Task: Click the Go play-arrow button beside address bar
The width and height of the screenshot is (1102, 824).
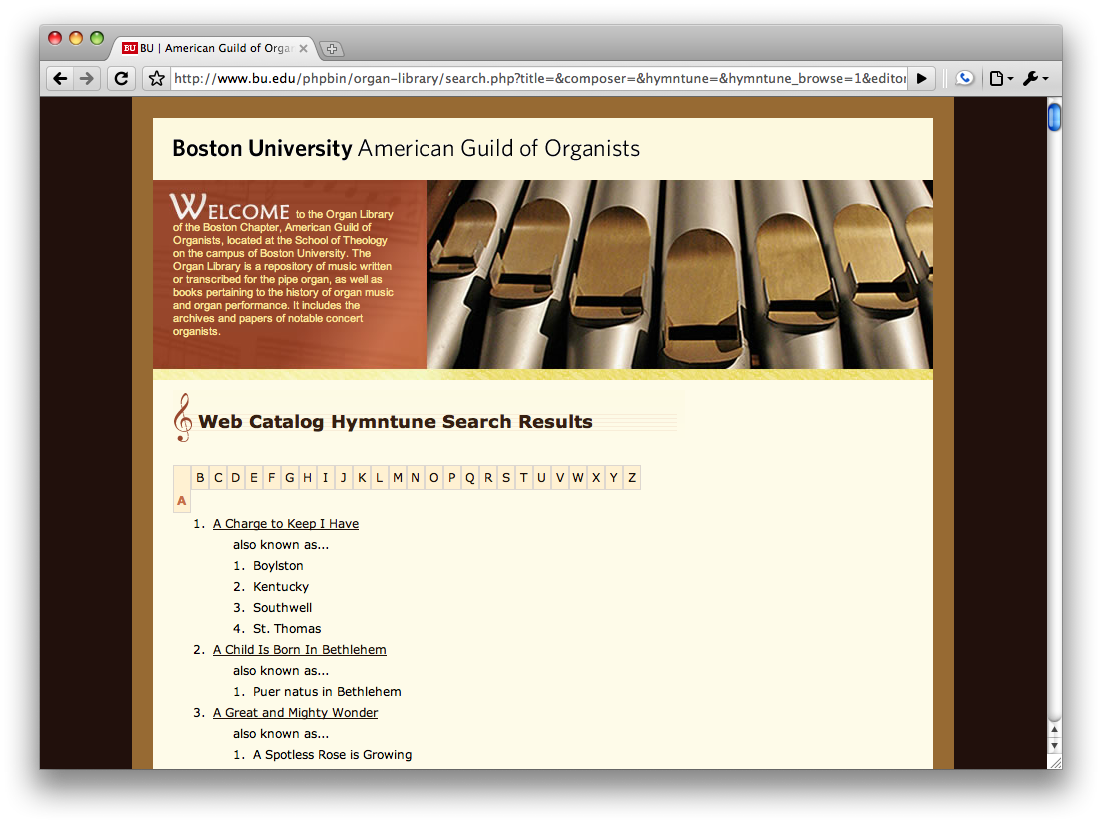Action: click(x=921, y=78)
